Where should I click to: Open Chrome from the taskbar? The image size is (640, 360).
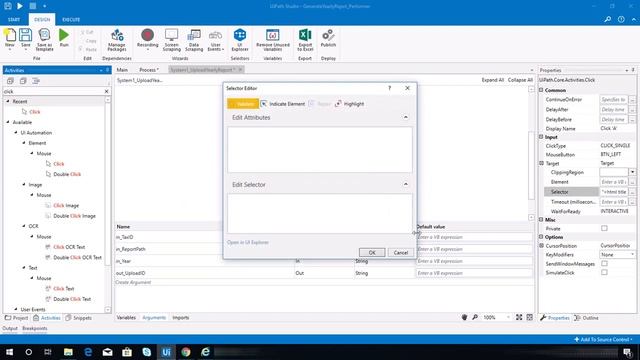point(186,352)
